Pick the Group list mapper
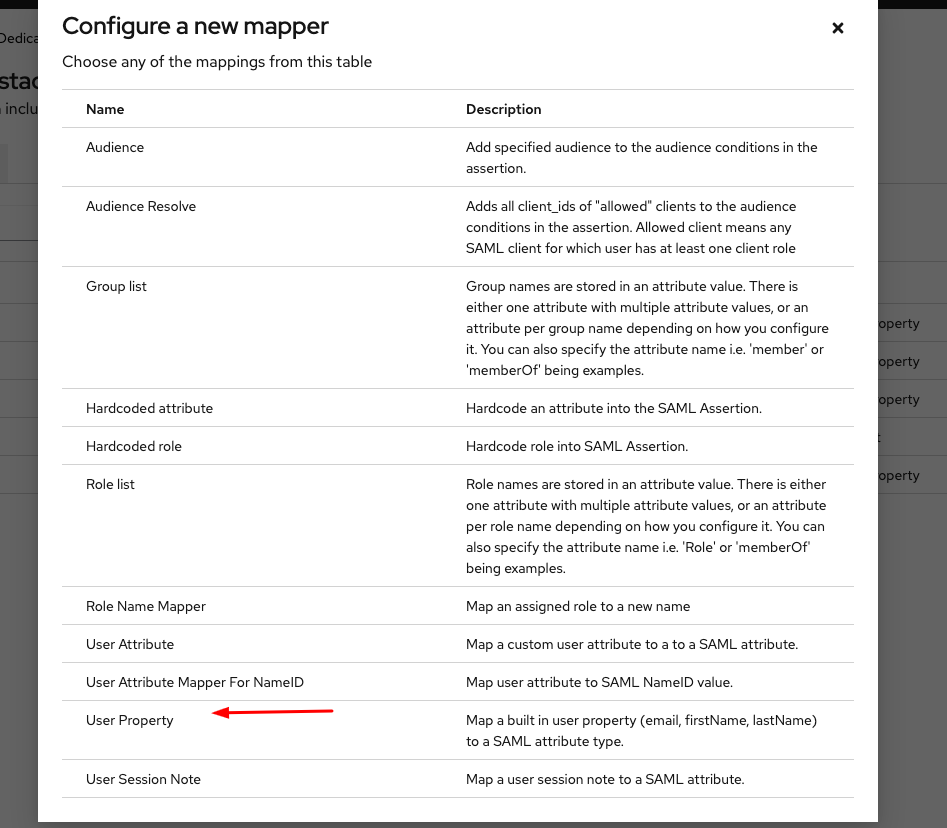This screenshot has width=947, height=828. (x=116, y=287)
